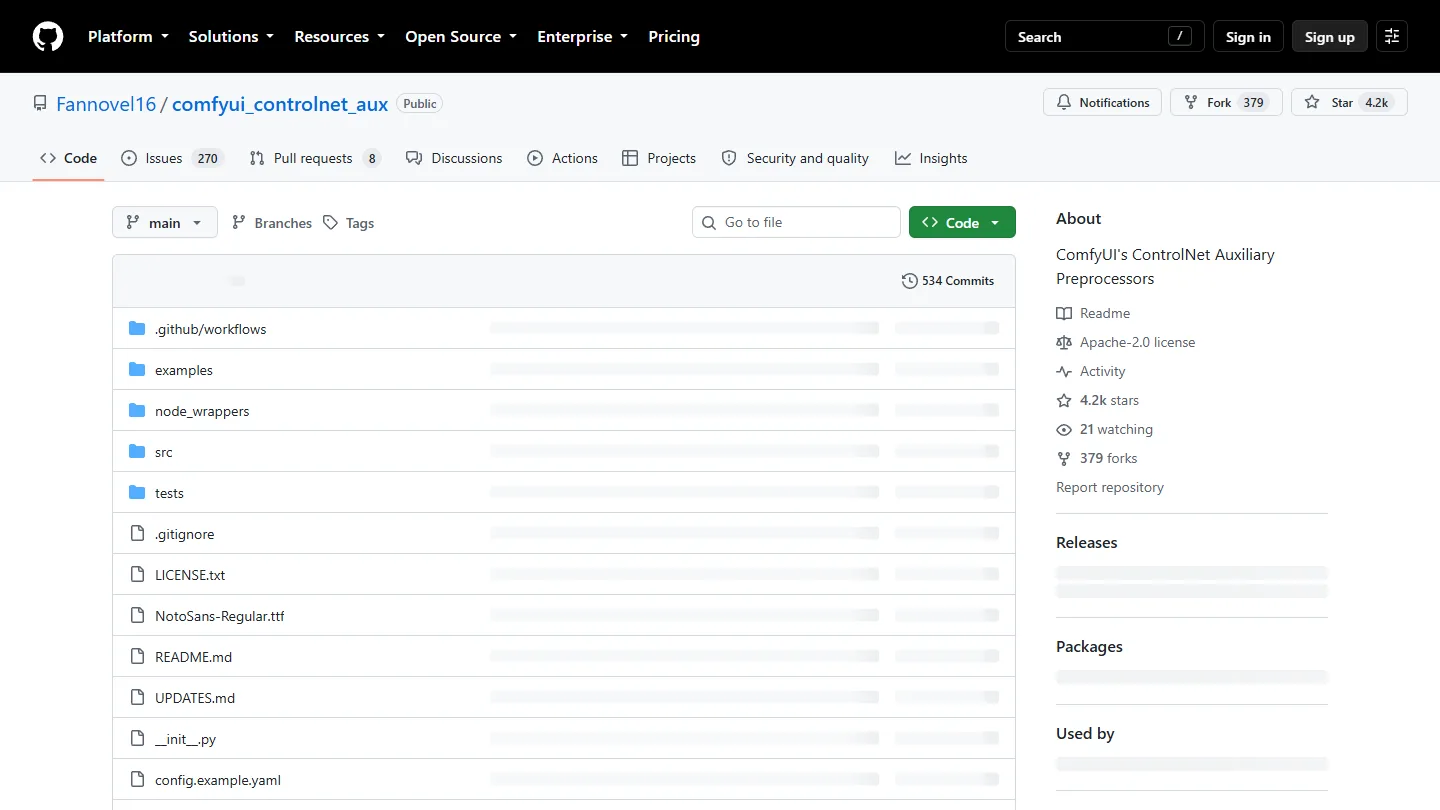Open config.example.yaml file
1440x810 pixels.
click(x=218, y=780)
